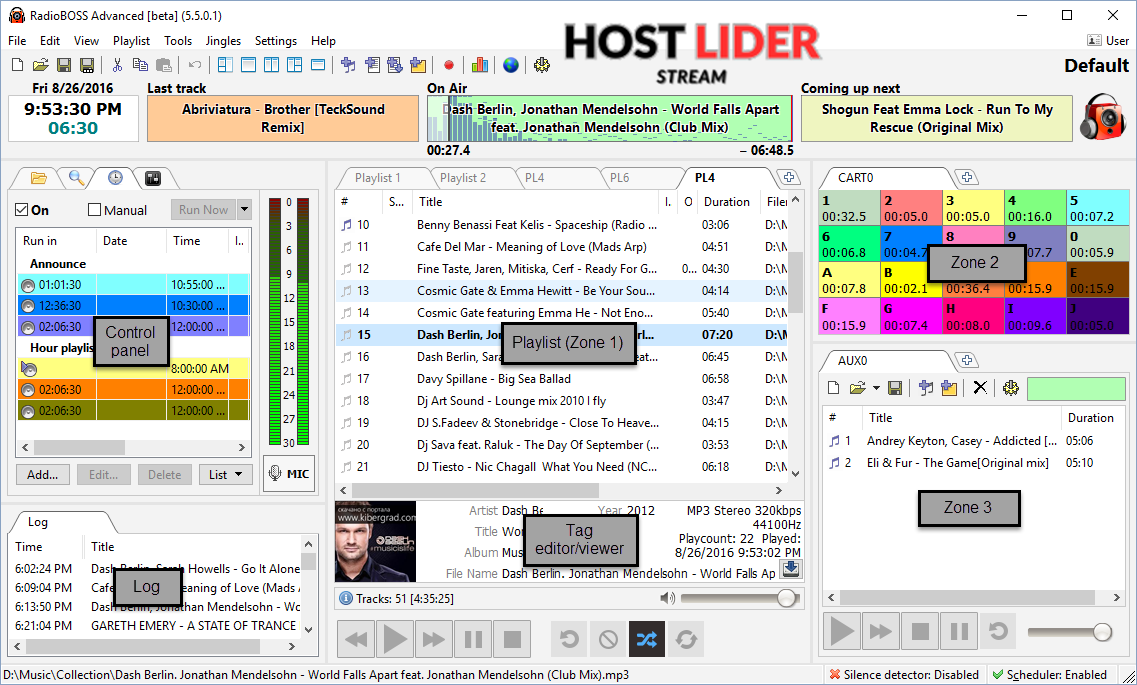1137x685 pixels.
Task: Click the red record button in toolbar
Action: pos(449,65)
